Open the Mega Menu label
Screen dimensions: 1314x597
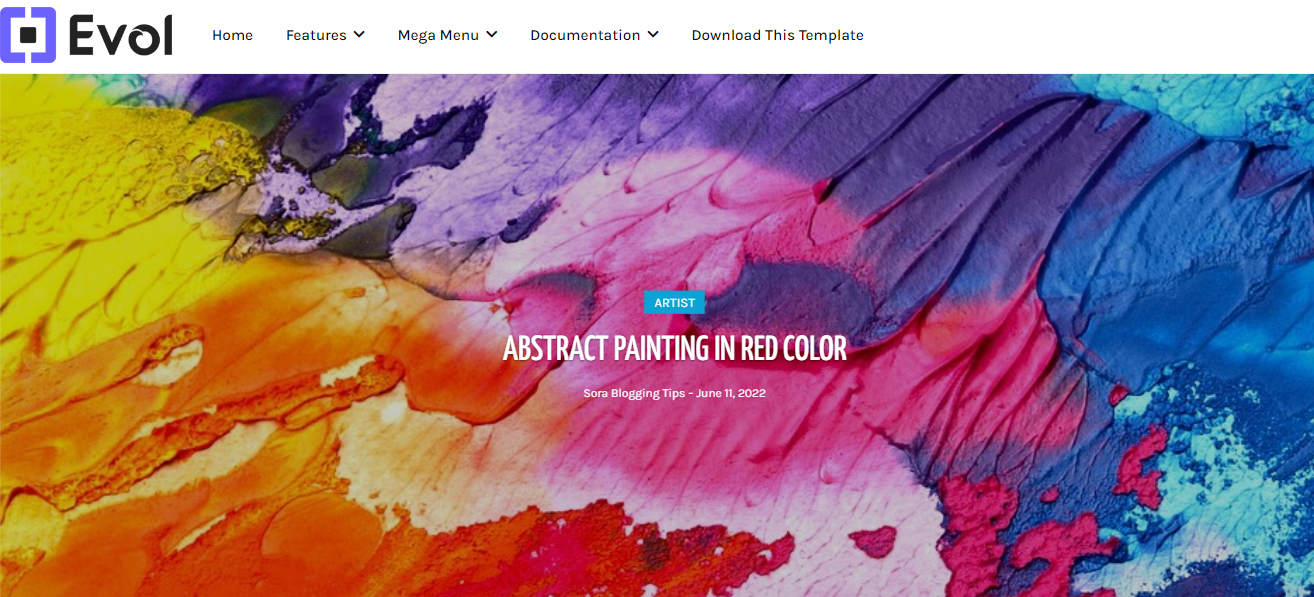[x=438, y=35]
